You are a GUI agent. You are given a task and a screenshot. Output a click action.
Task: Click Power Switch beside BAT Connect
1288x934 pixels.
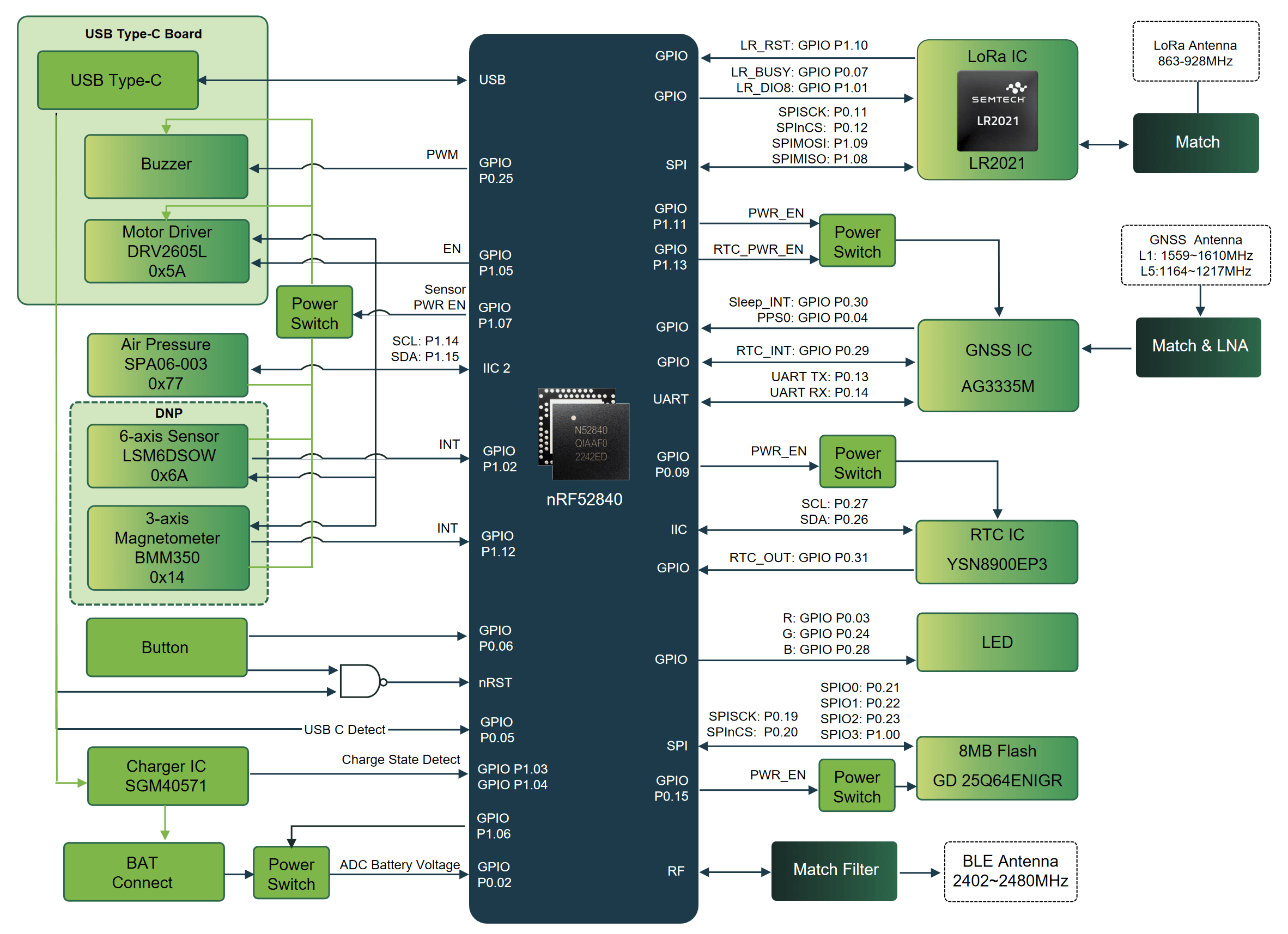(291, 873)
